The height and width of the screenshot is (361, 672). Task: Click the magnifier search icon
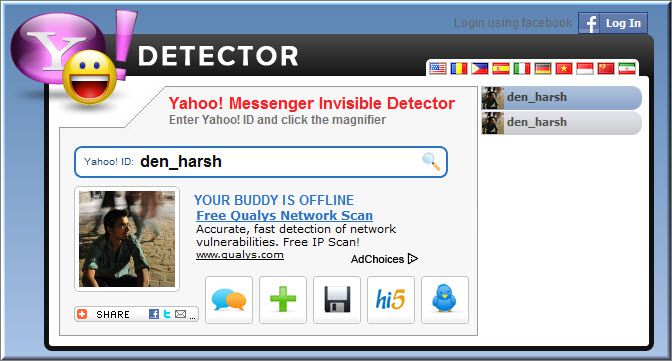point(431,162)
